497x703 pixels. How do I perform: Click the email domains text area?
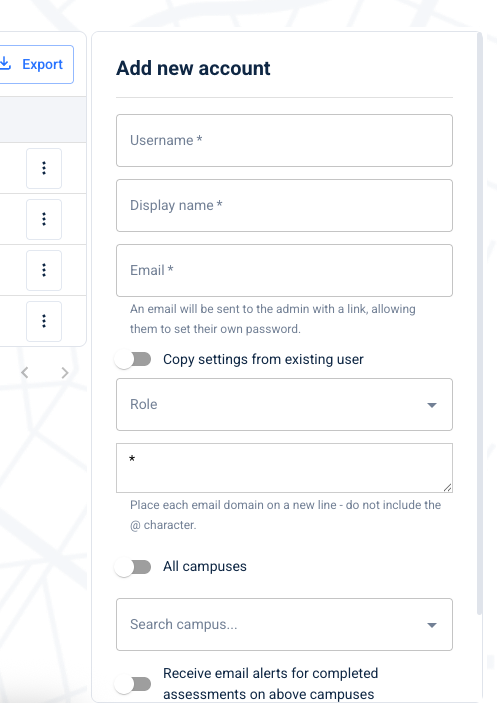coord(284,468)
